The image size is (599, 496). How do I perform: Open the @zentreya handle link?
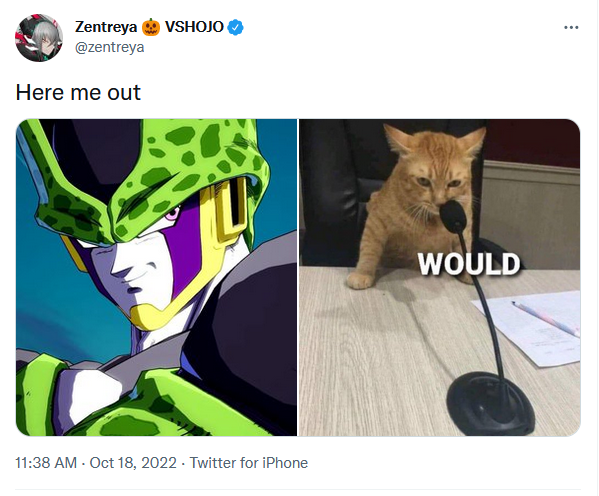(x=110, y=47)
